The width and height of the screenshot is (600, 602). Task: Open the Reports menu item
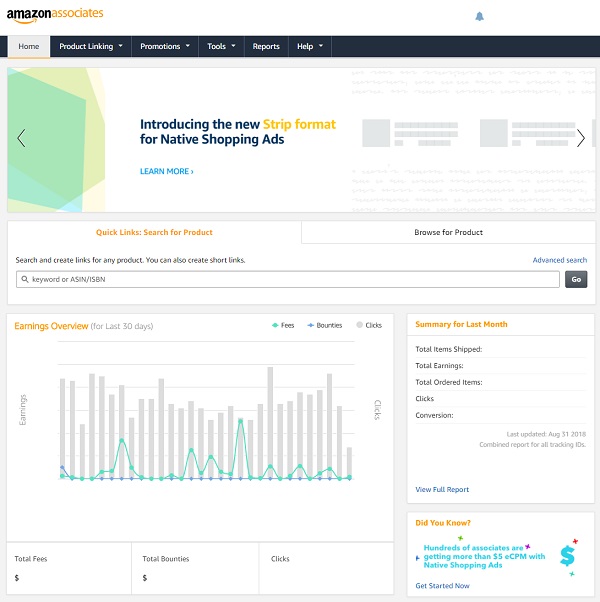266,46
